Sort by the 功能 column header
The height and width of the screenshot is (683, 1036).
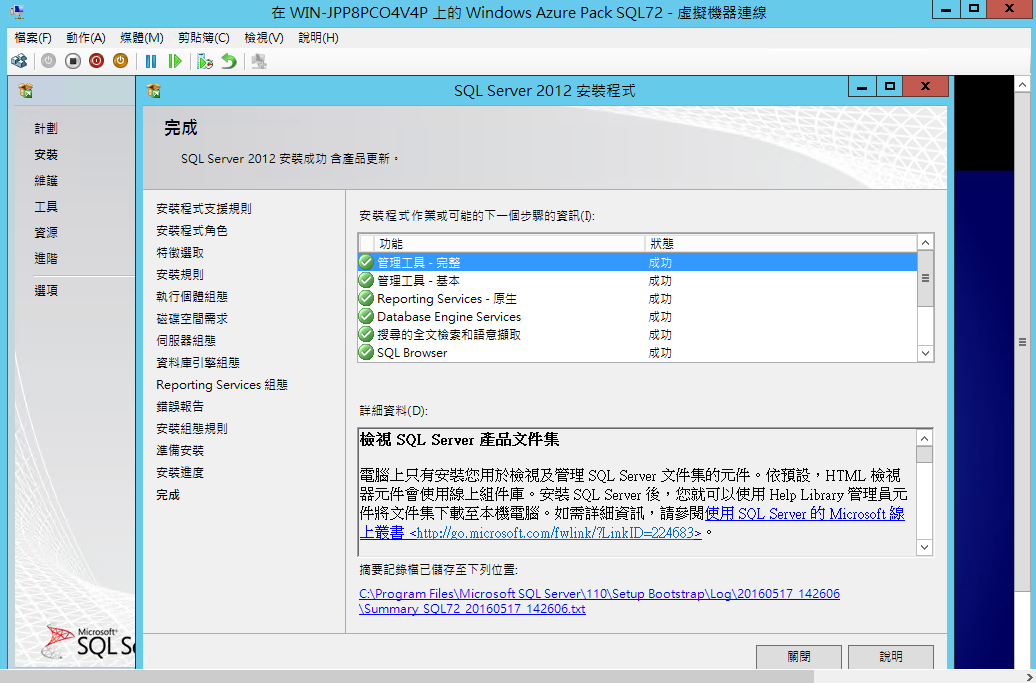[x=509, y=244]
